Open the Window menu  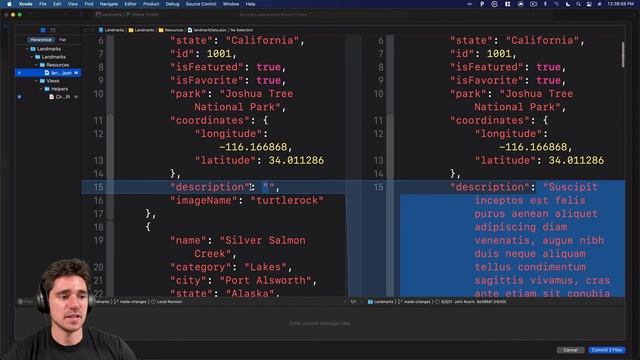231,4
